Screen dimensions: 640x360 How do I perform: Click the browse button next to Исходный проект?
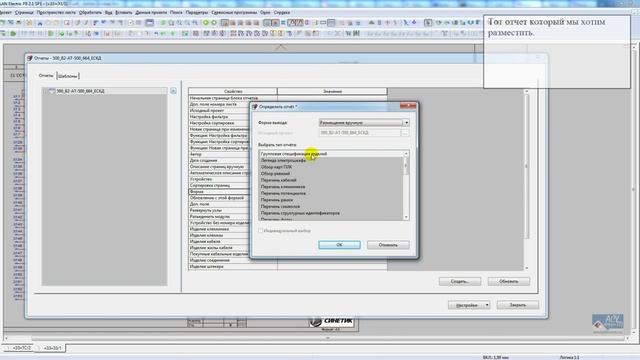[x=404, y=133]
